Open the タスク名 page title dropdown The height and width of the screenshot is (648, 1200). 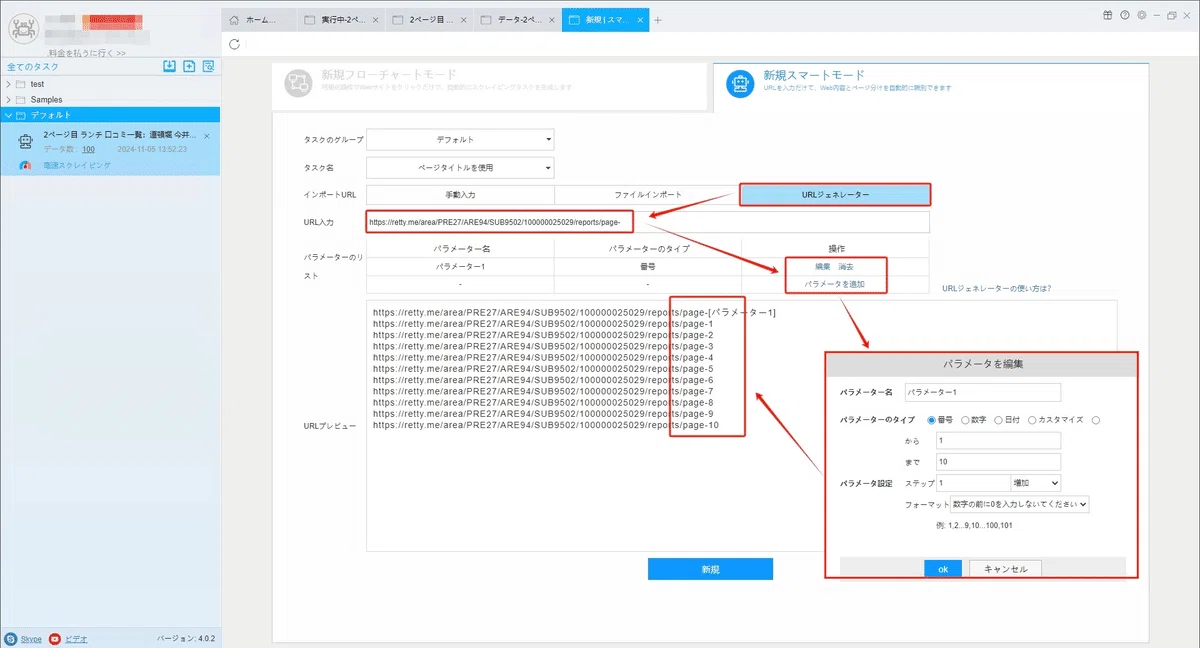click(460, 168)
